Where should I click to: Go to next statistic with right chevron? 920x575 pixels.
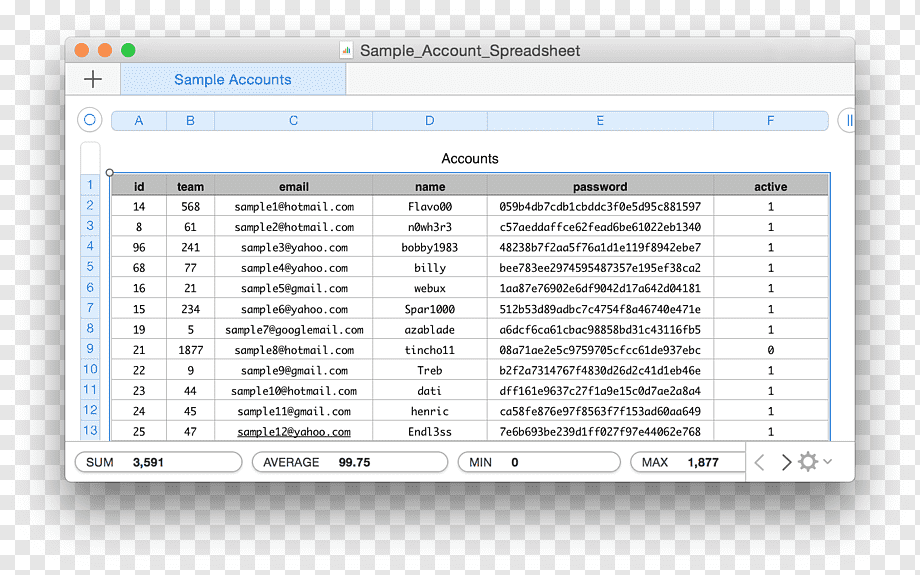click(x=786, y=462)
